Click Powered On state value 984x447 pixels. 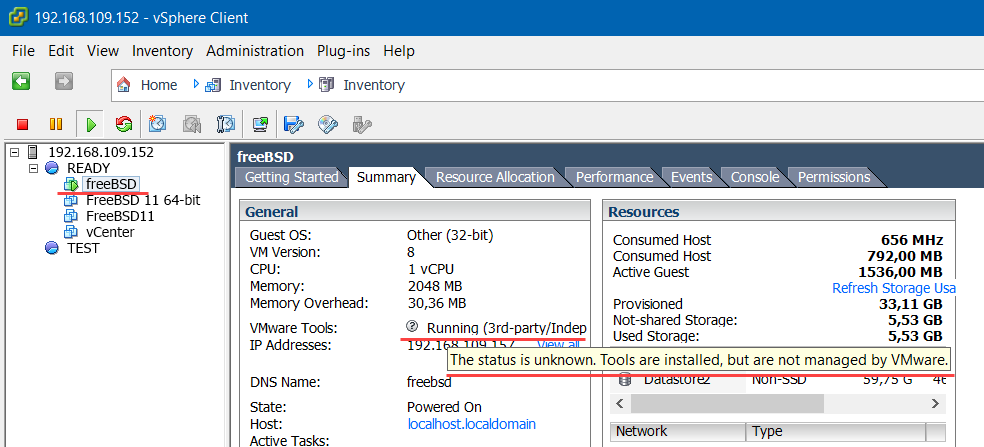click(x=444, y=407)
